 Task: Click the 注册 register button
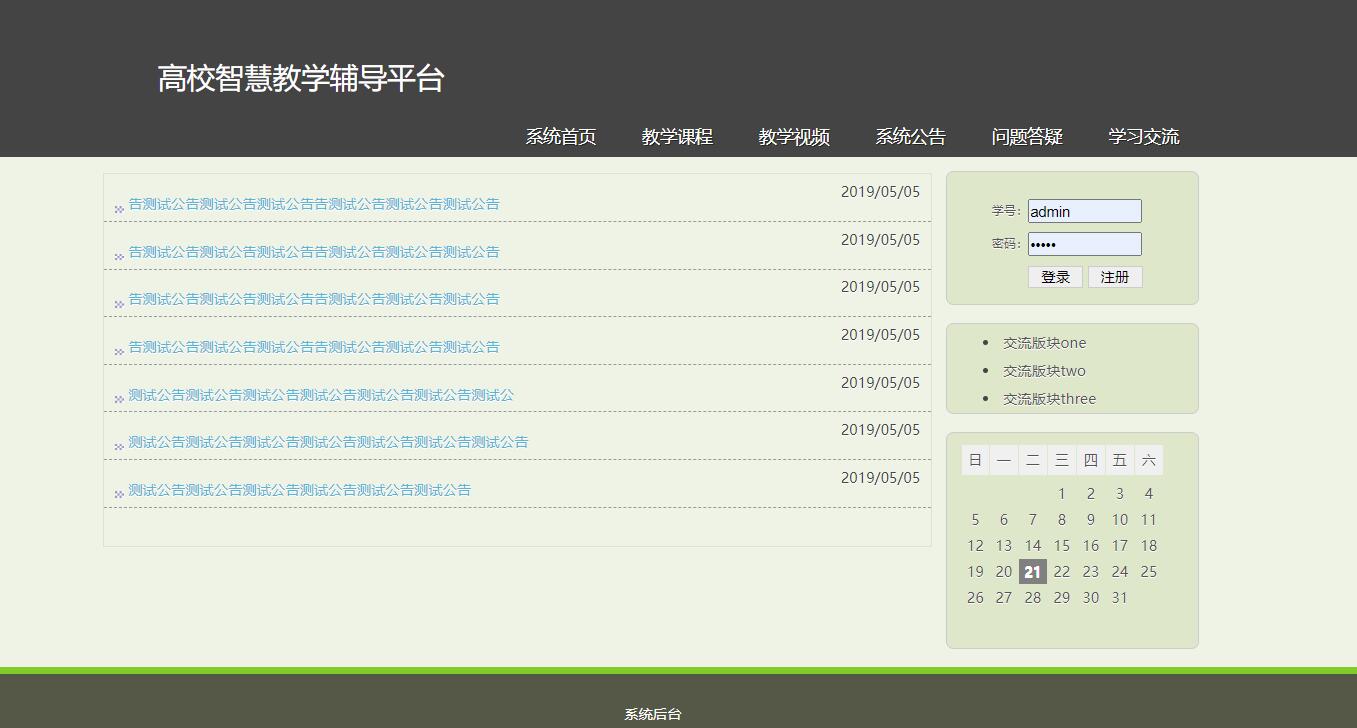[1115, 277]
